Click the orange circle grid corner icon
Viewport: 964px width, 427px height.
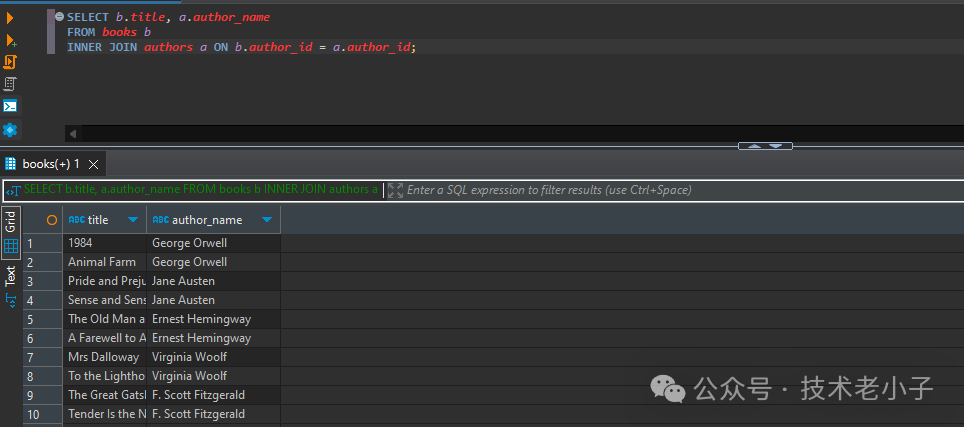(x=52, y=220)
